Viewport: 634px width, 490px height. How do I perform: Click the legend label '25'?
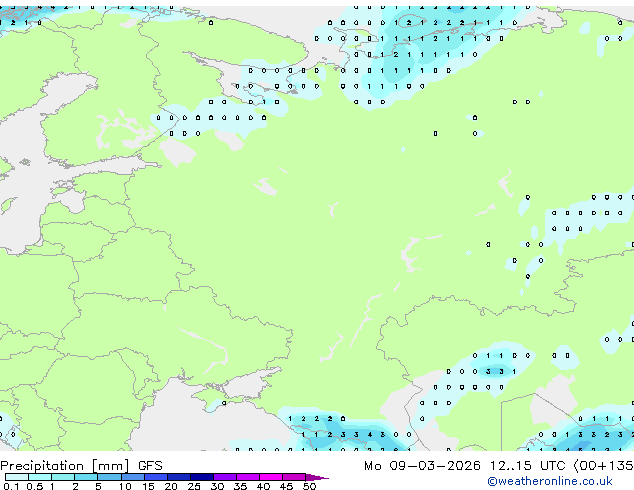pyautogui.click(x=194, y=486)
